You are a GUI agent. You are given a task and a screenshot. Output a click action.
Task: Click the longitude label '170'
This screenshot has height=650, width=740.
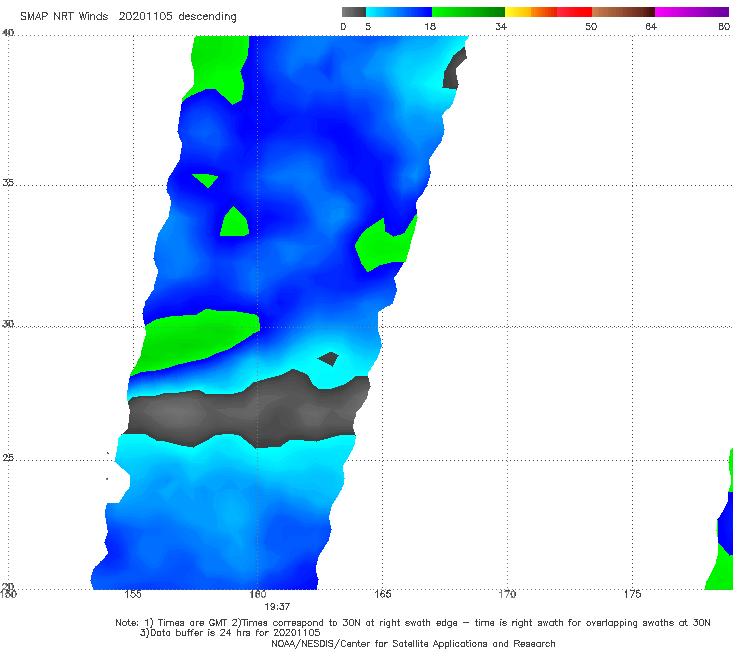(507, 594)
